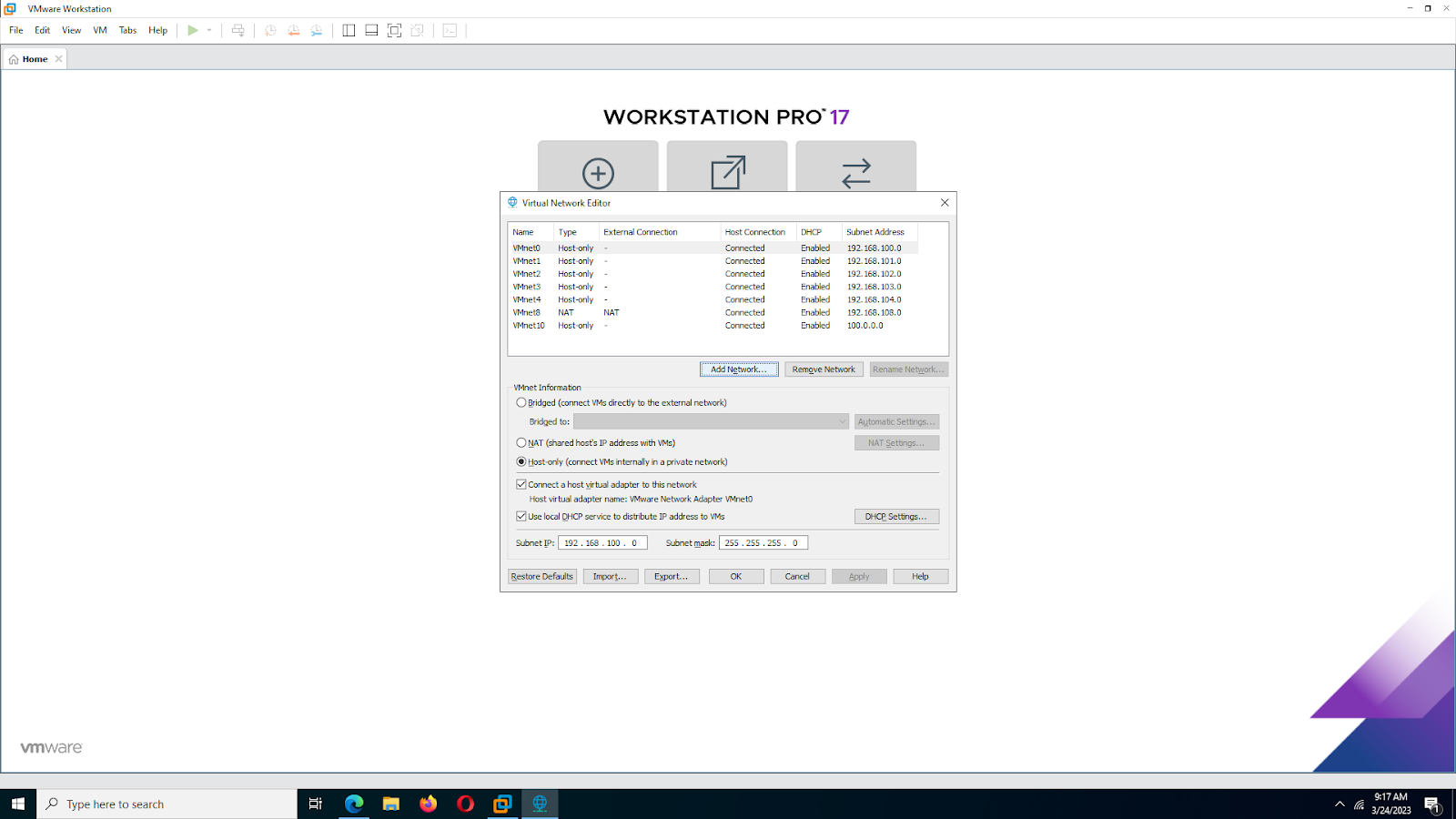Select the VMnet10 network row
Image resolution: width=1456 pixels, height=819 pixels.
pos(713,325)
